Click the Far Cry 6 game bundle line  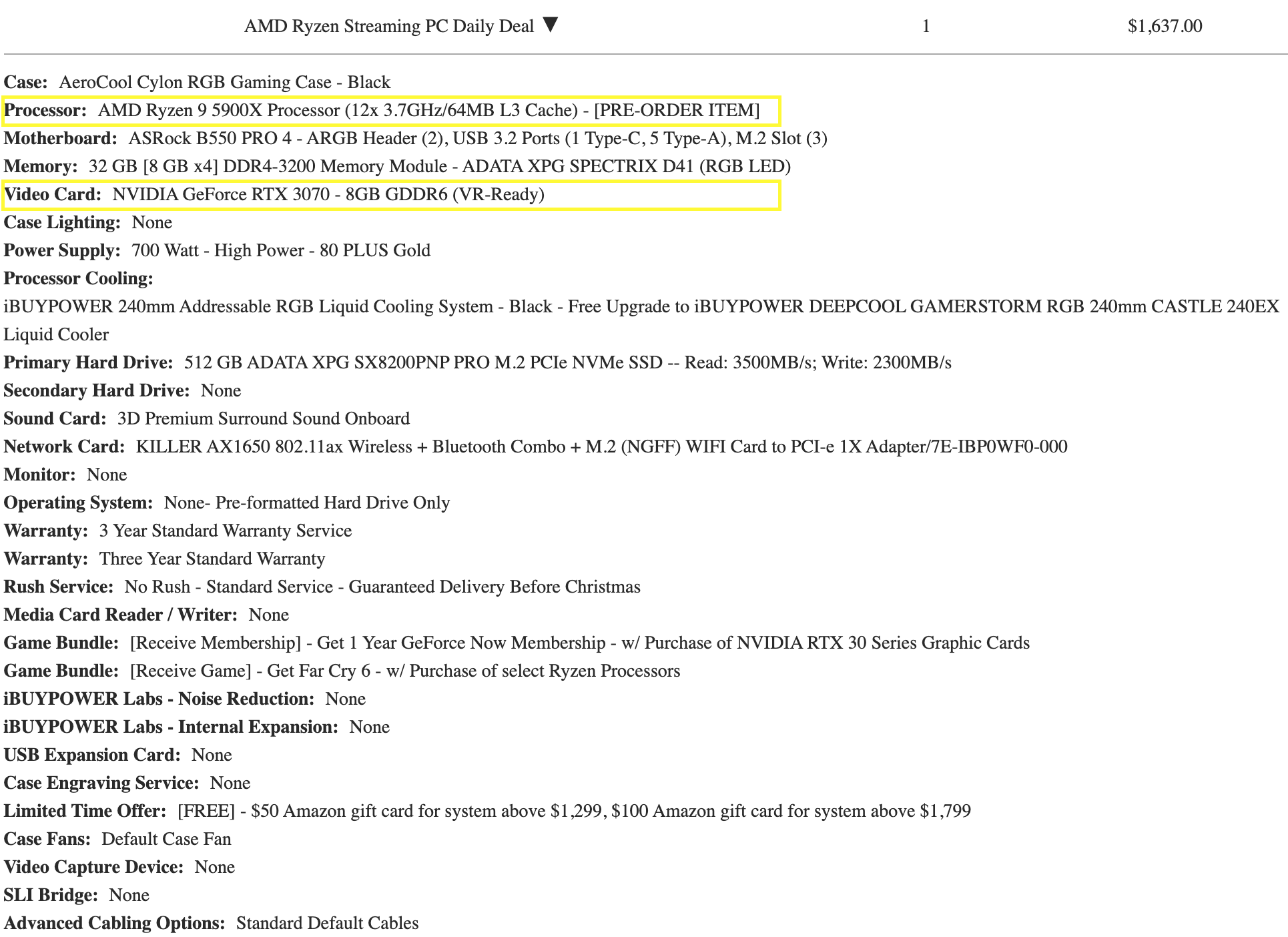(x=342, y=671)
